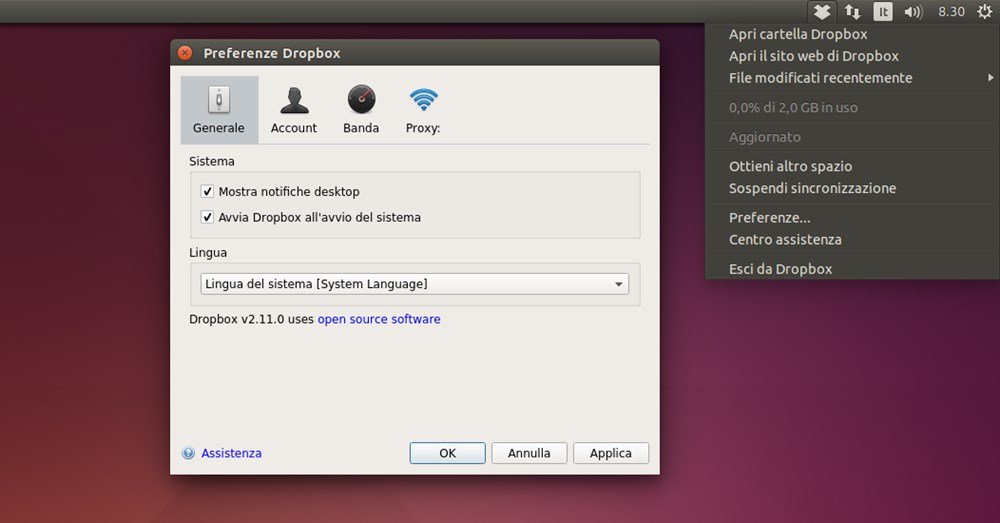Click the keyboard layout 'It' indicator
The height and width of the screenshot is (523, 1000).
point(882,12)
